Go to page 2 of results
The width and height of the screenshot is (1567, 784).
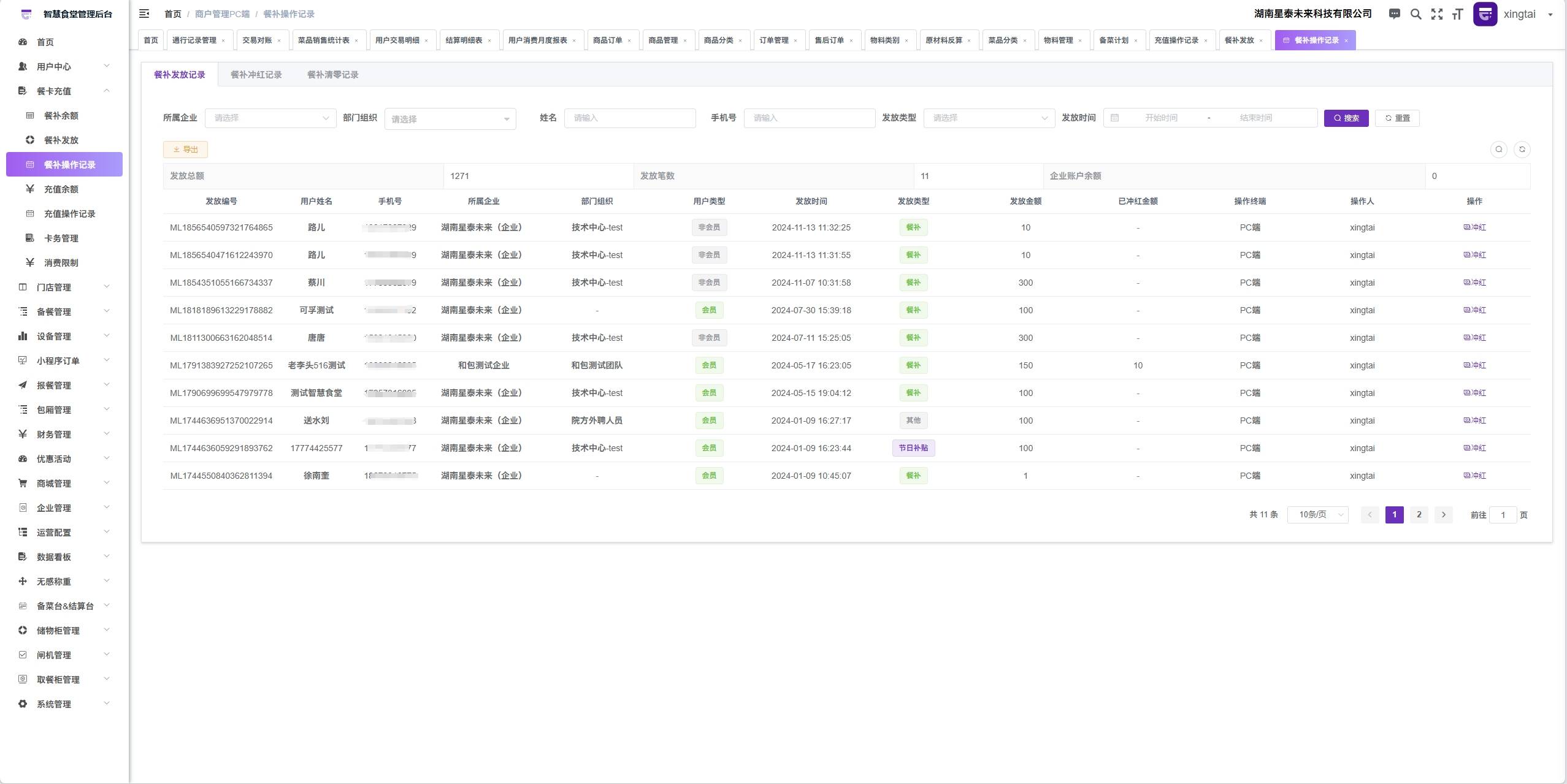click(x=1419, y=515)
